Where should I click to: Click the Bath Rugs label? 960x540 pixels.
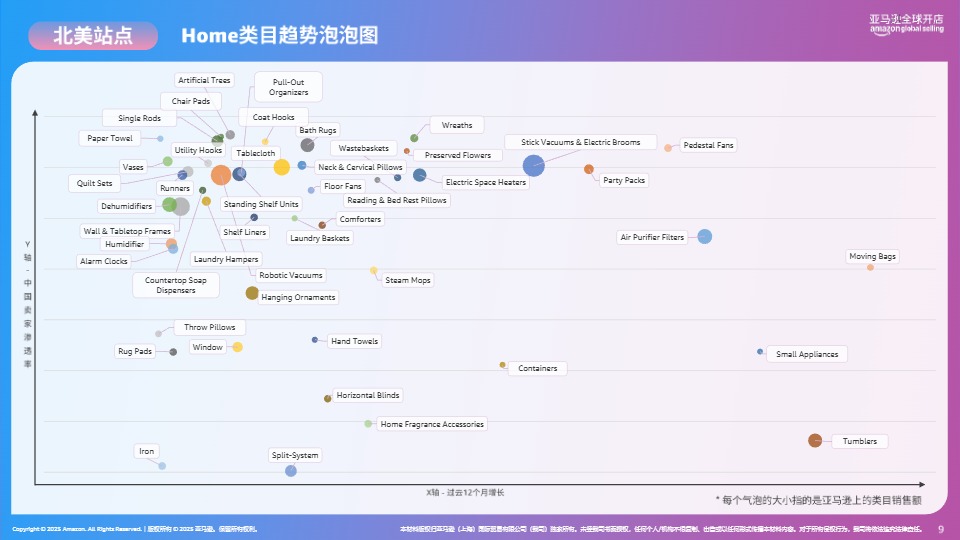(x=318, y=130)
